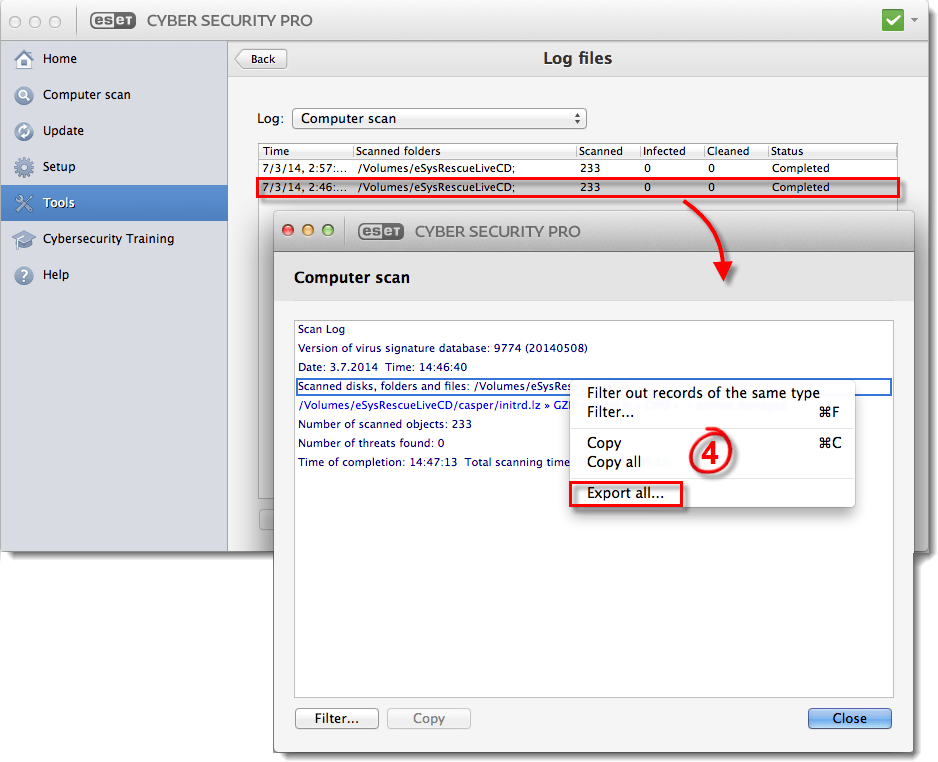
Task: Click the Home icon in sidebar
Action: pos(24,59)
